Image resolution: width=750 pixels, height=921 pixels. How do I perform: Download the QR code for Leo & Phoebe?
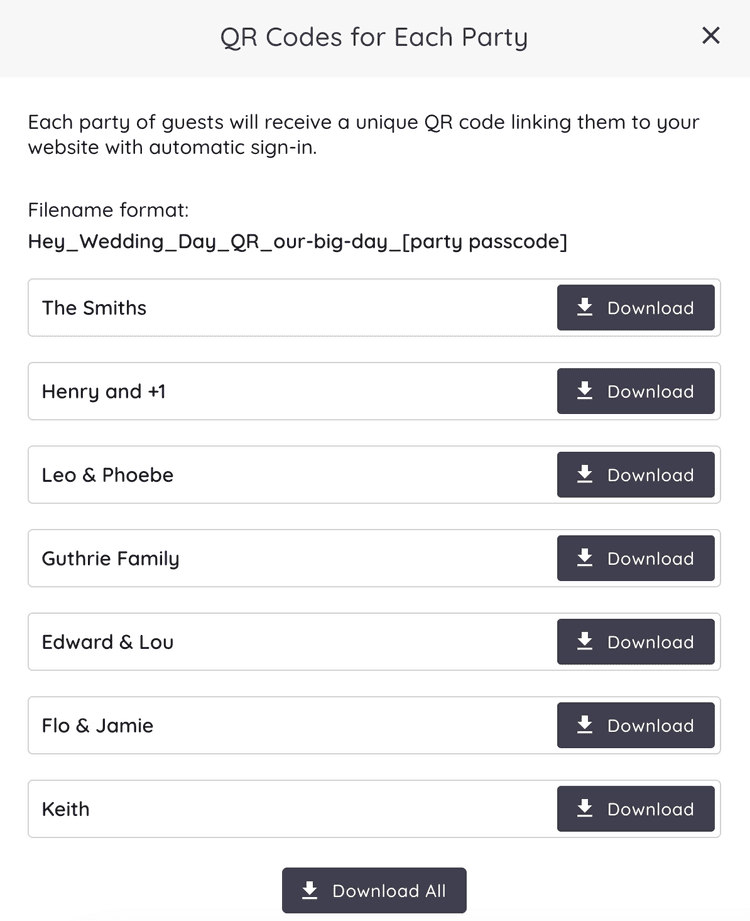(636, 475)
